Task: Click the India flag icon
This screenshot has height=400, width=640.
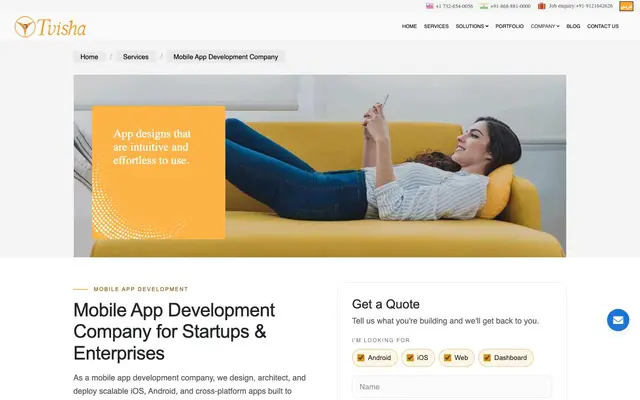Action: tap(484, 6)
